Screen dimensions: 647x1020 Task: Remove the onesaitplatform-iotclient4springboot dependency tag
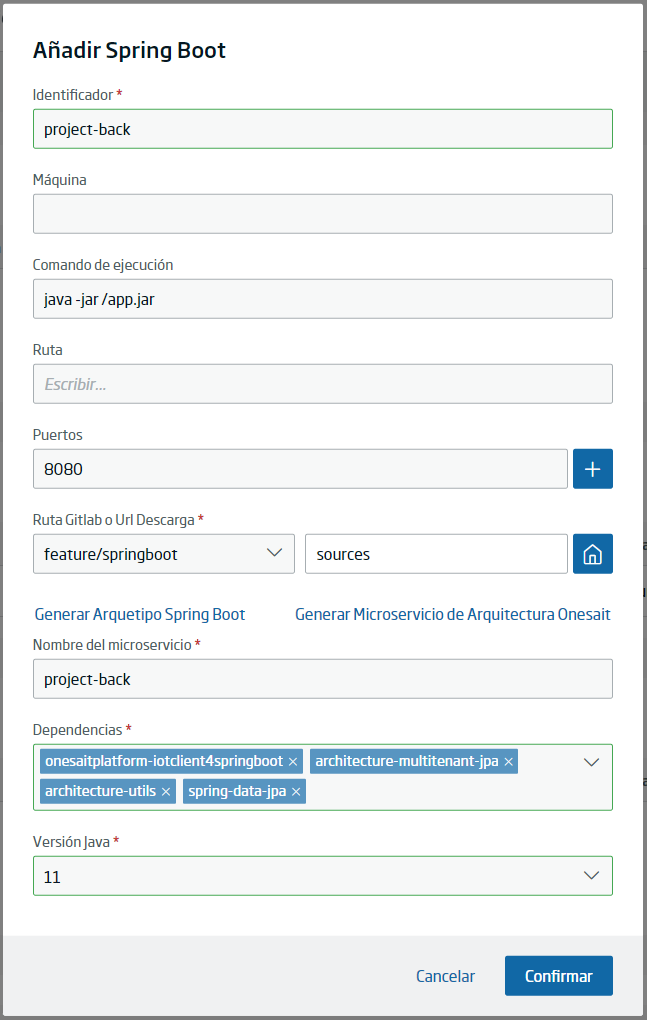(293, 762)
